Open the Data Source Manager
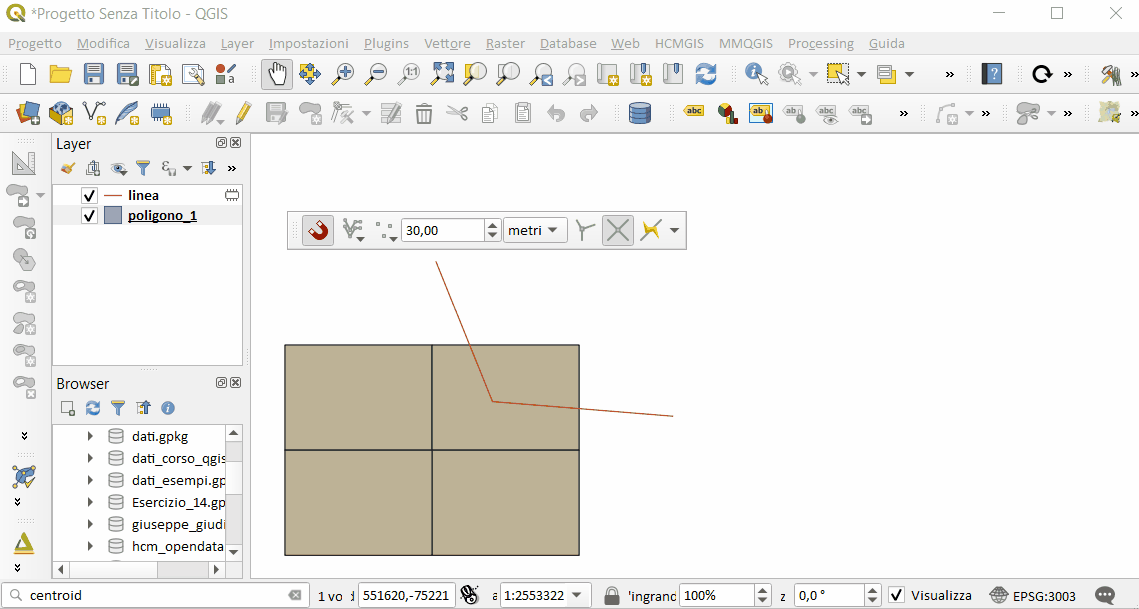 (28, 113)
